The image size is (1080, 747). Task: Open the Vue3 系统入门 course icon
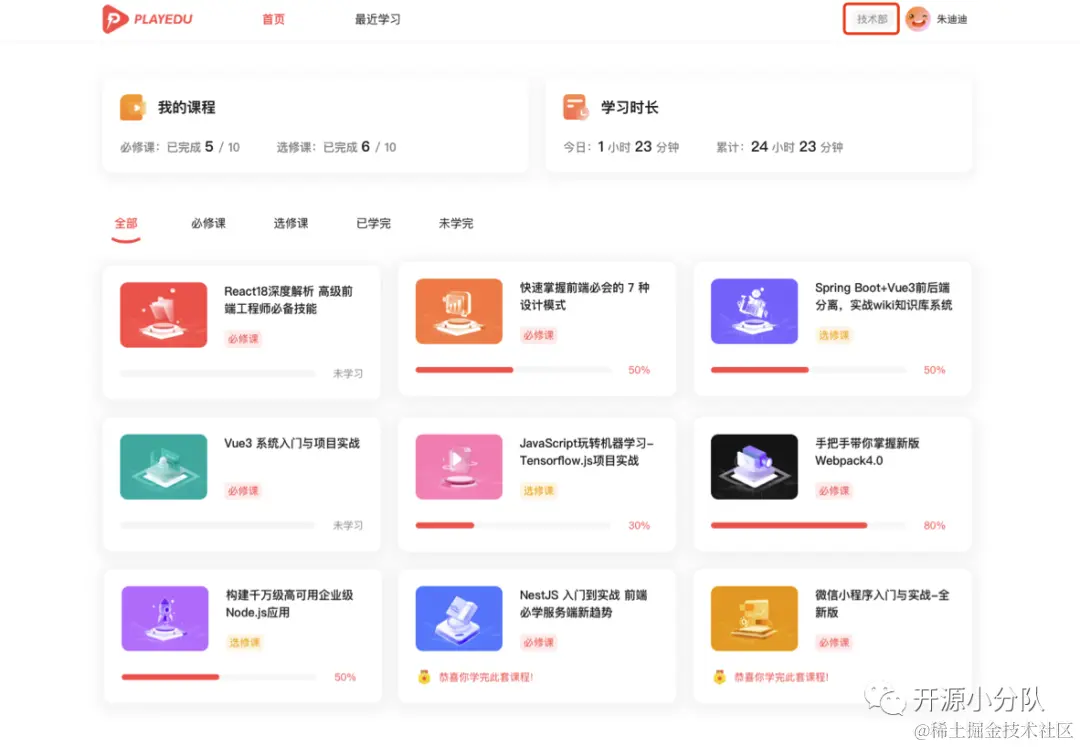163,466
